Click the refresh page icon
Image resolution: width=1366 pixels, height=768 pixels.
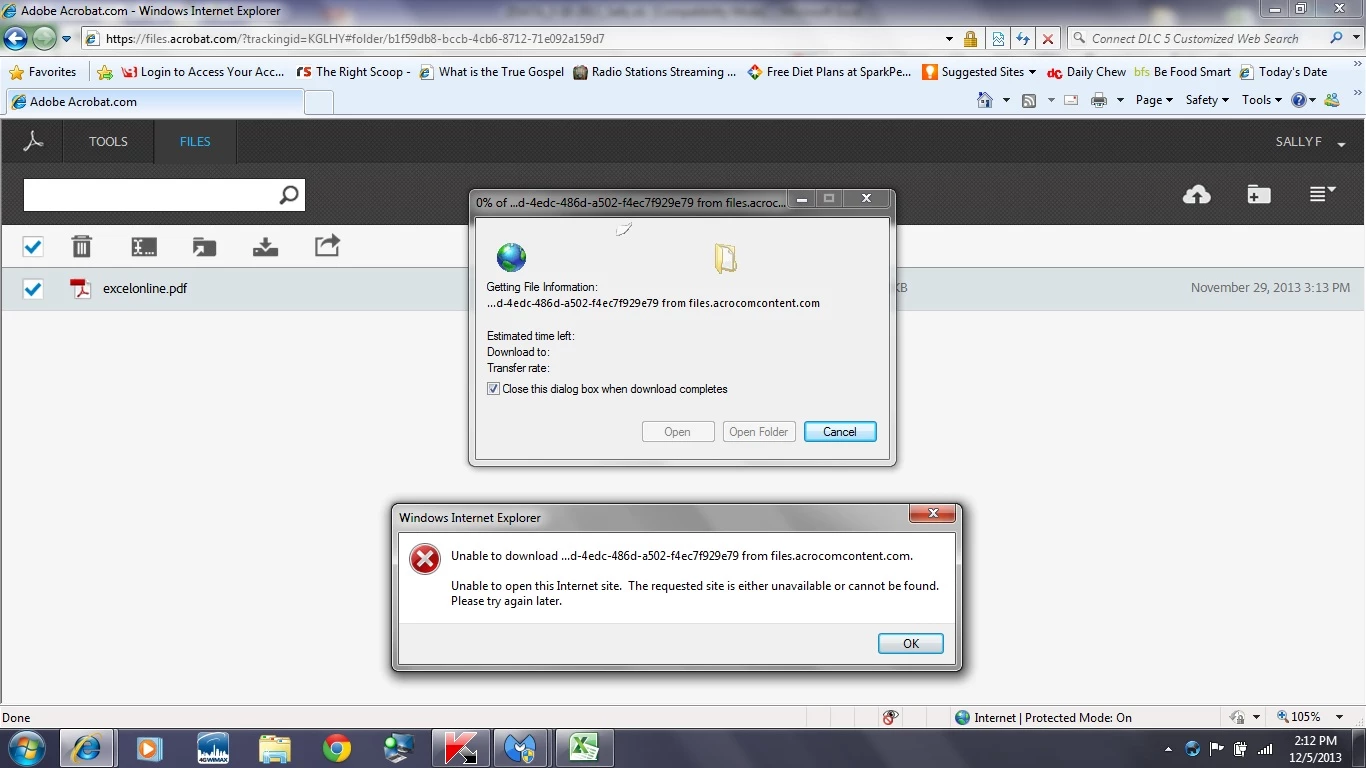[x=1022, y=39]
